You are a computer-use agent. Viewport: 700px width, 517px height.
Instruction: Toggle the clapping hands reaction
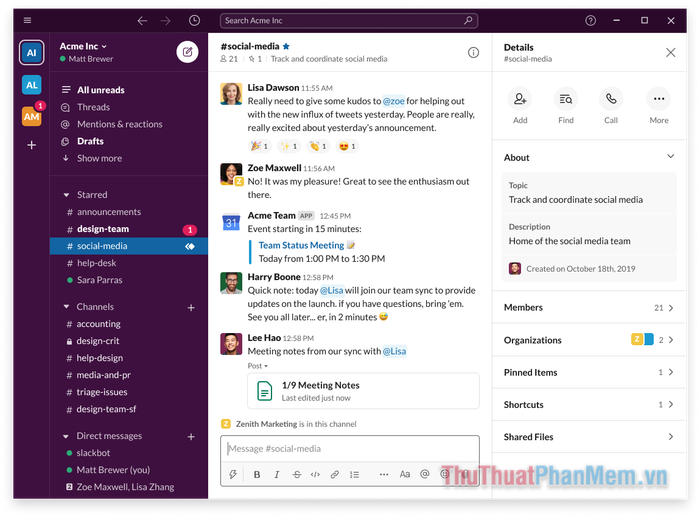click(318, 146)
